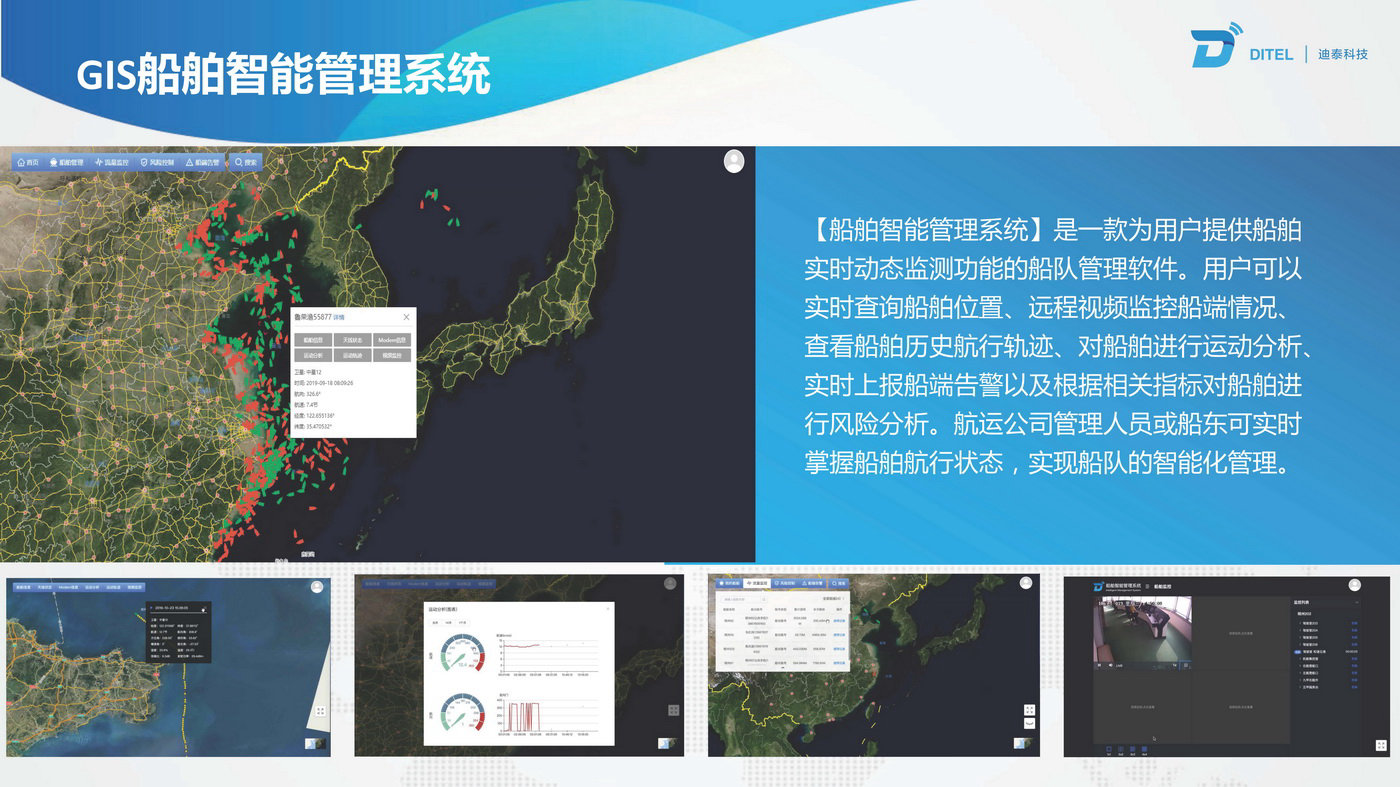Click the 船舶信息 button in ship popup
Screen dimensions: 1400x787
point(312,340)
